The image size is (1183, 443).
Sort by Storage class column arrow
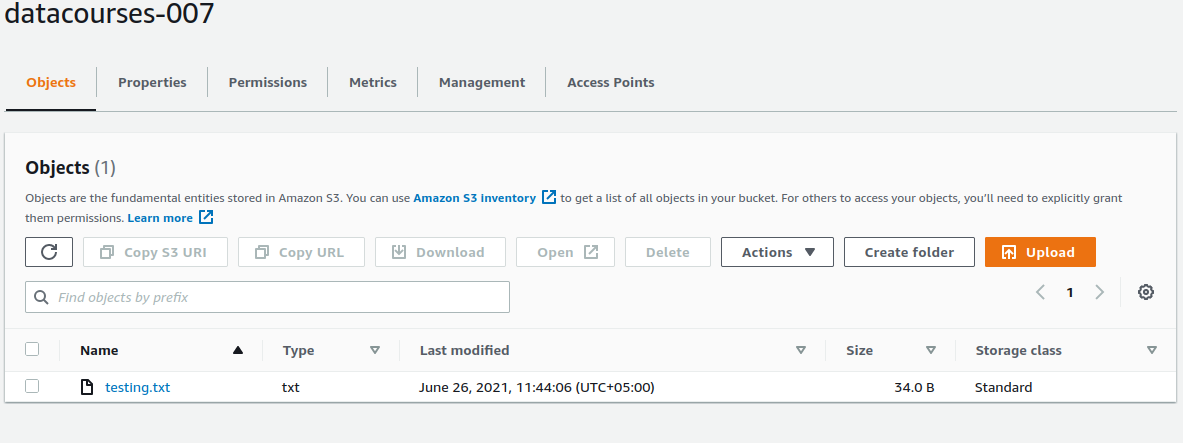point(1151,350)
